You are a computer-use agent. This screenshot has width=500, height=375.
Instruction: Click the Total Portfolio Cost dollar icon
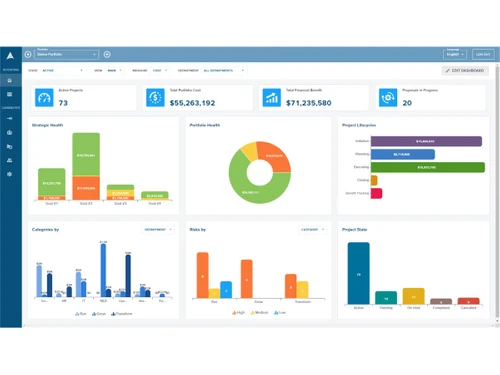point(155,97)
